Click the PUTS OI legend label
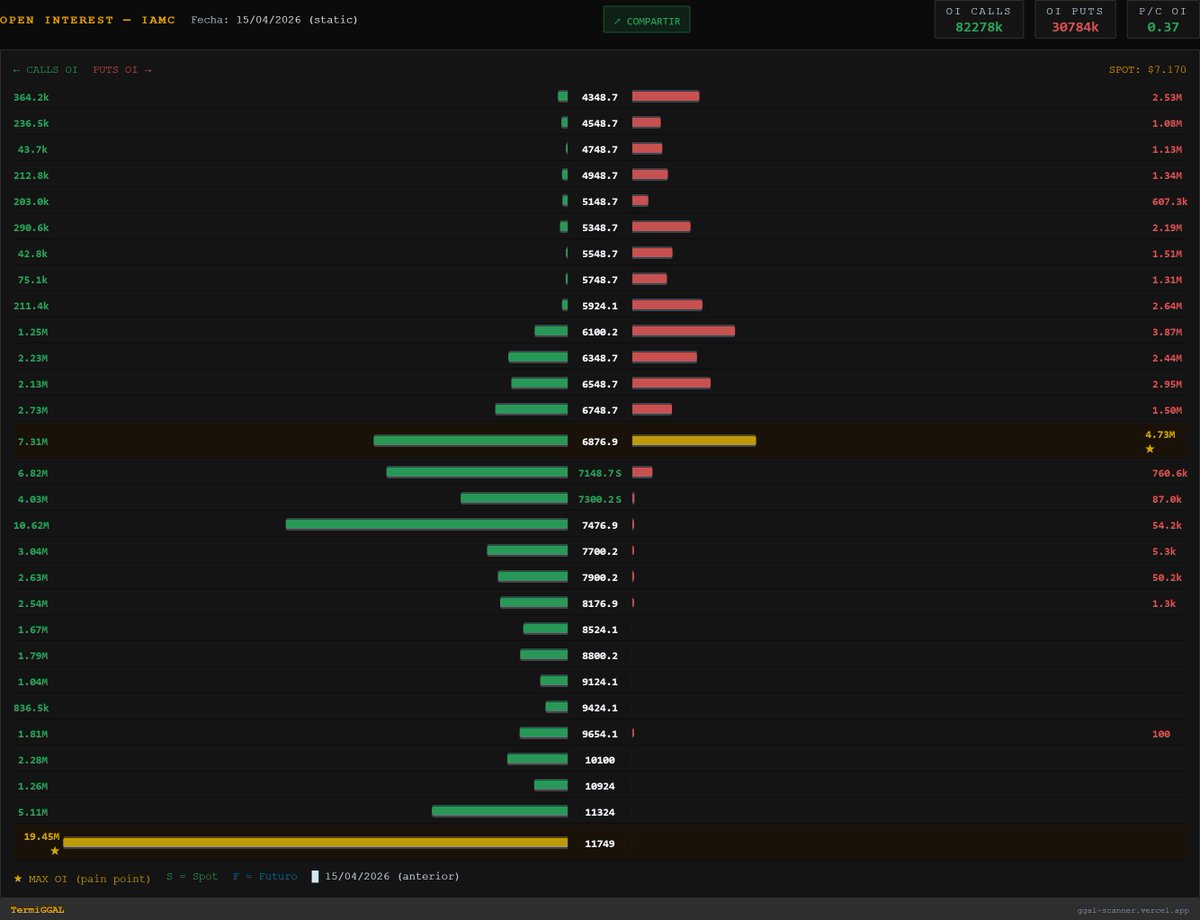Screen dimensions: 1200x920 (x=122, y=70)
